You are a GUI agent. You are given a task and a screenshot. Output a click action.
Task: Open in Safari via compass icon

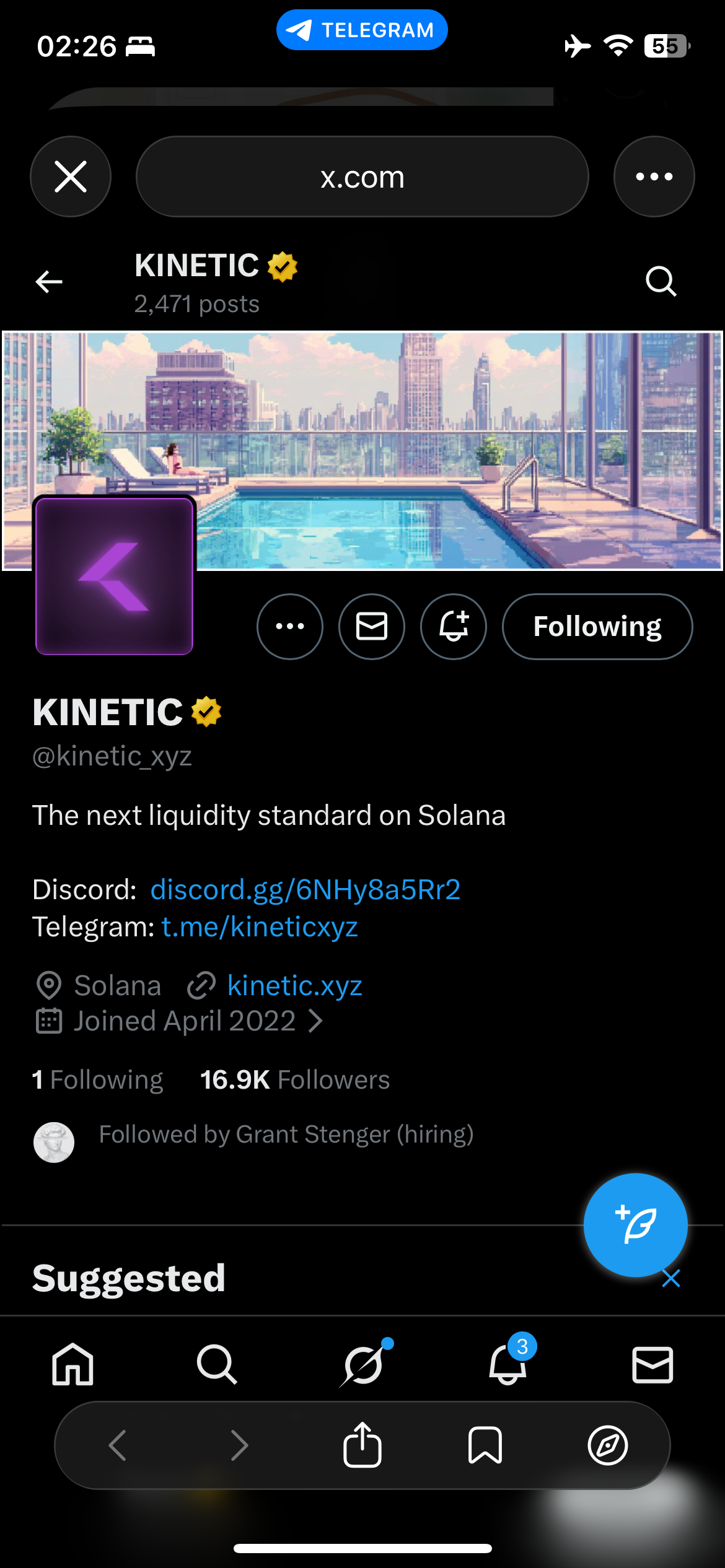click(x=607, y=1445)
